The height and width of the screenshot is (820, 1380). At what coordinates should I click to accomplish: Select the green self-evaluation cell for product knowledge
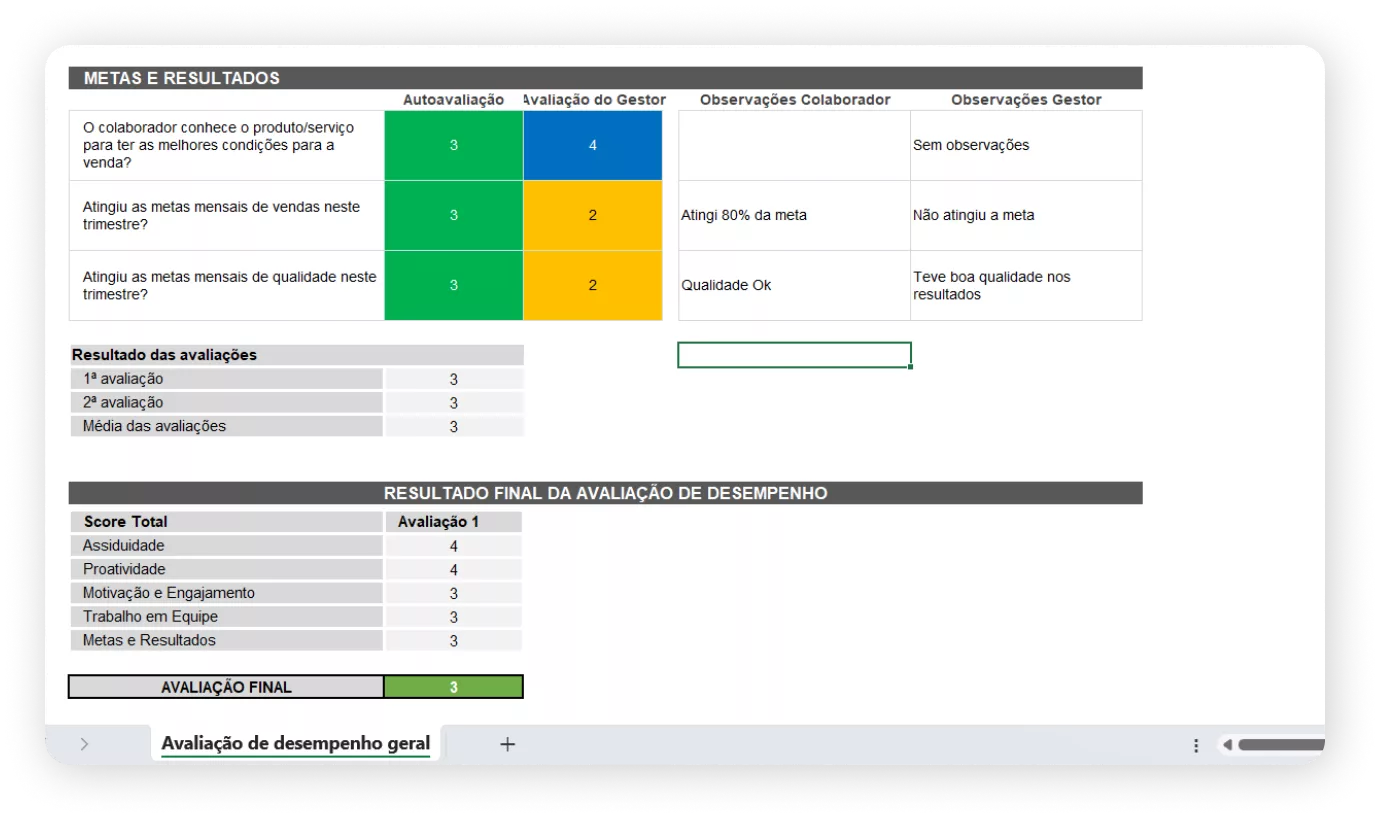point(453,146)
